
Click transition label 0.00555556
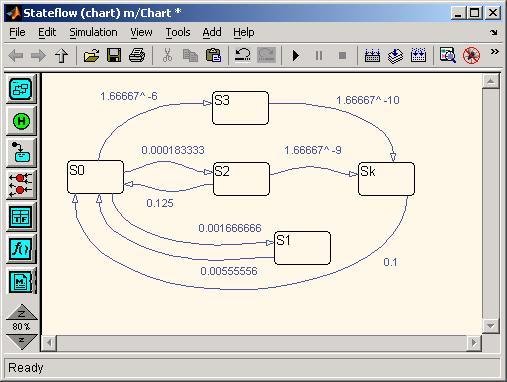pyautogui.click(x=229, y=271)
